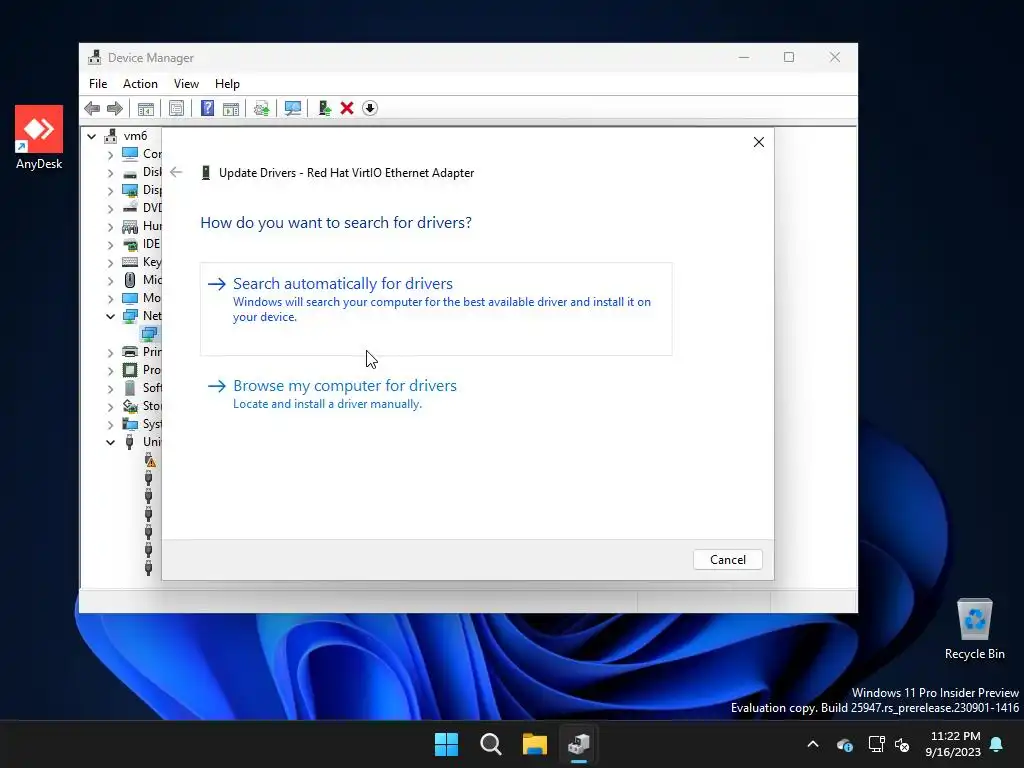The height and width of the screenshot is (768, 1024).
Task: Expand the Display adapters category
Action: coord(110,191)
